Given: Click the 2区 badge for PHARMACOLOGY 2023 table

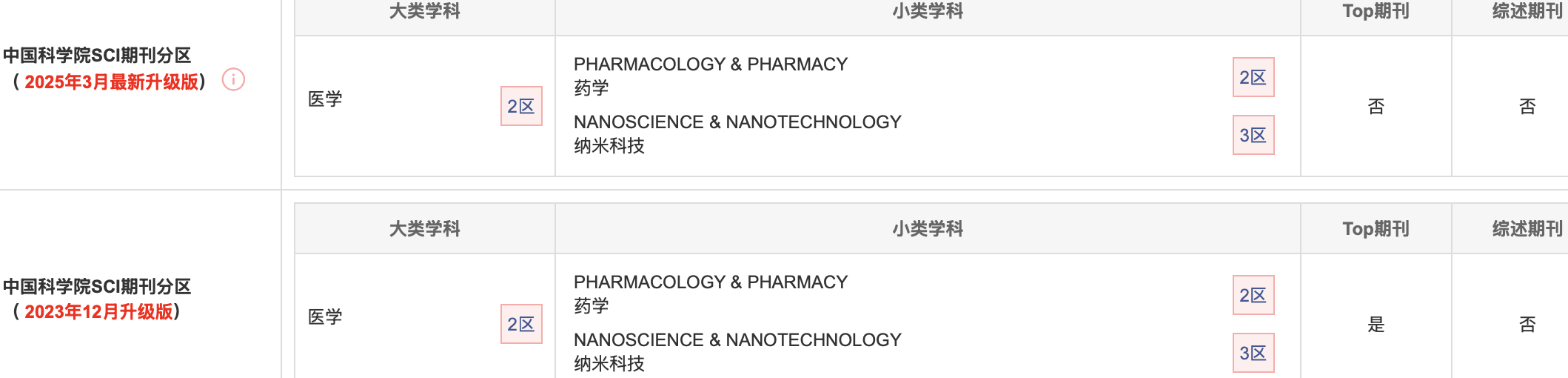Looking at the screenshot, I should 1253,295.
